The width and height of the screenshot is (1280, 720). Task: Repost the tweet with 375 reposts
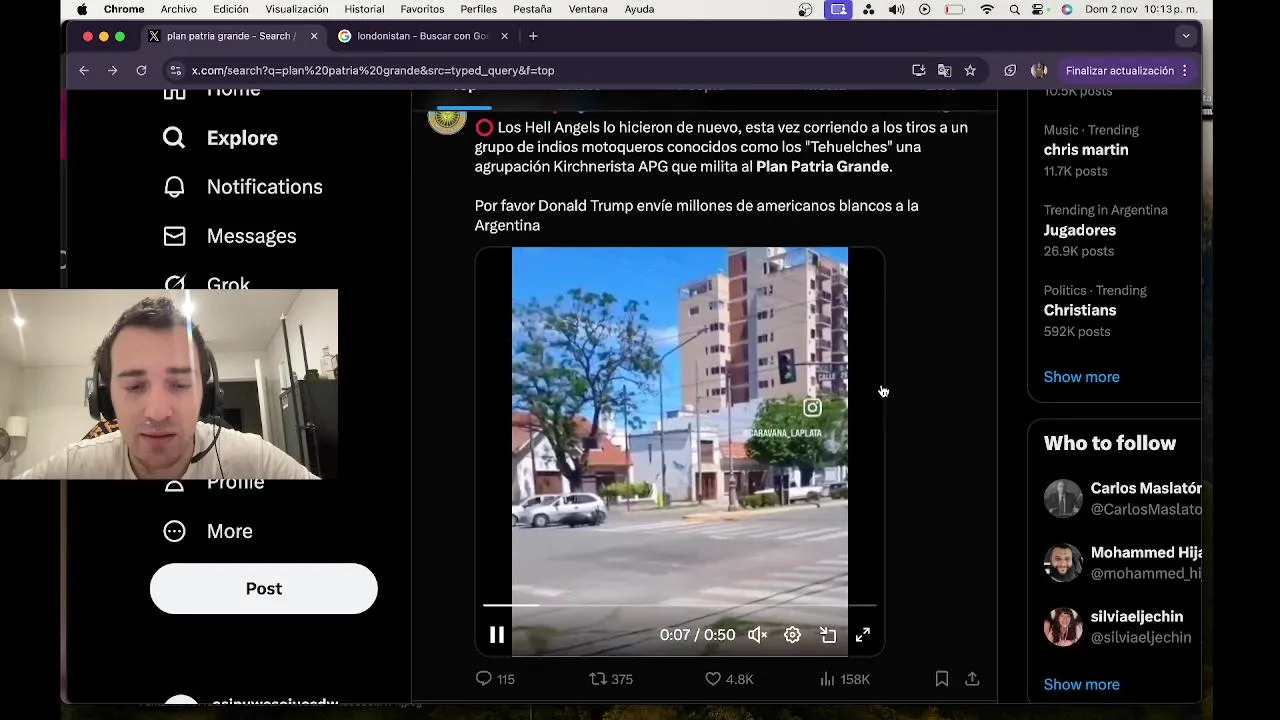(611, 679)
